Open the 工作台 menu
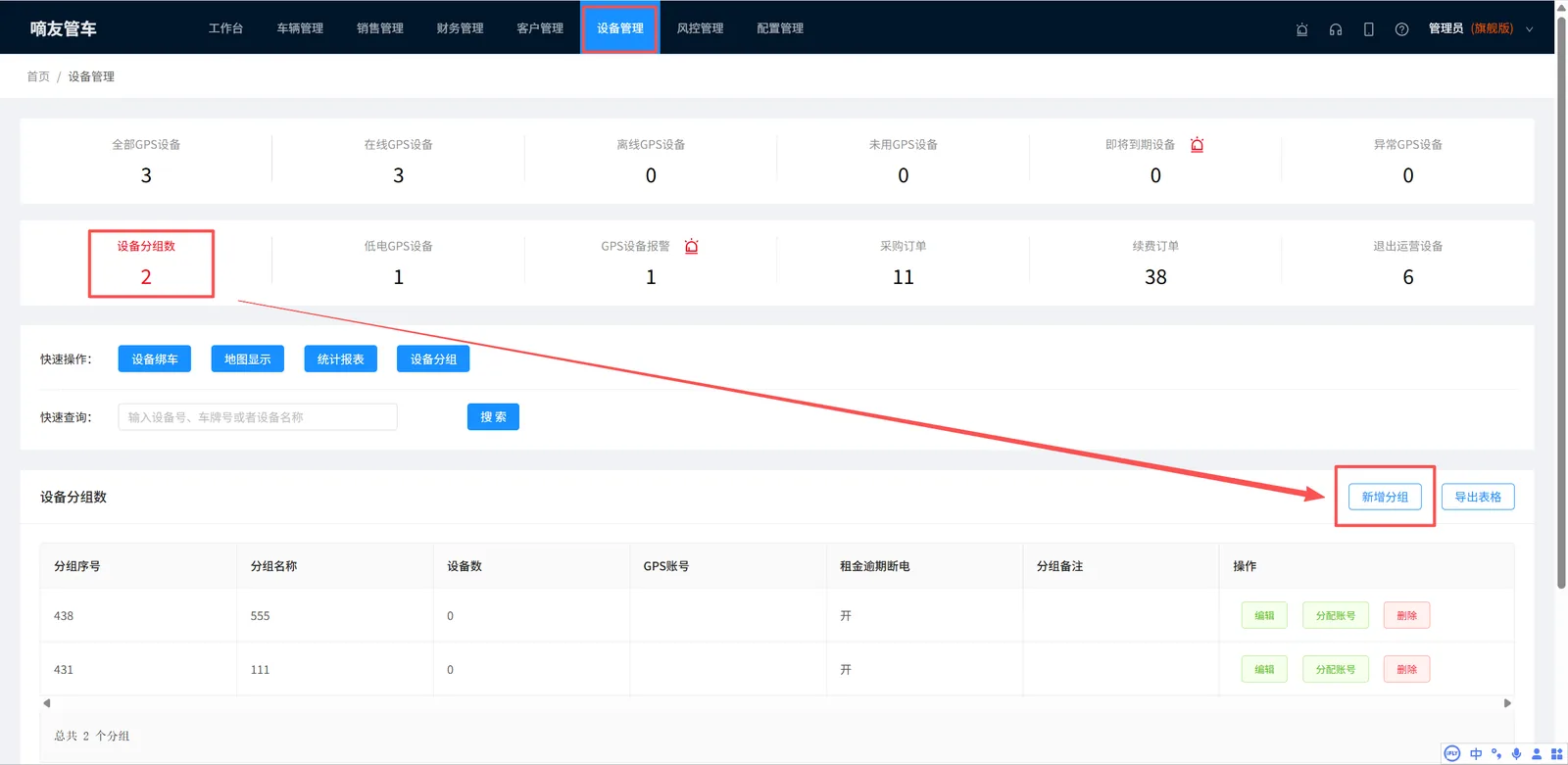Screen dimensions: 1568x765 (225, 28)
